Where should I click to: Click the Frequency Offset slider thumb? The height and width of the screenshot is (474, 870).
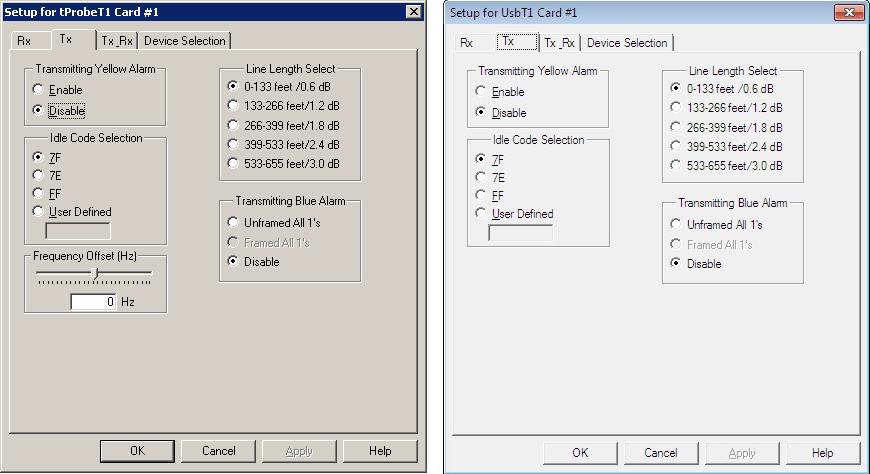pyautogui.click(x=95, y=273)
